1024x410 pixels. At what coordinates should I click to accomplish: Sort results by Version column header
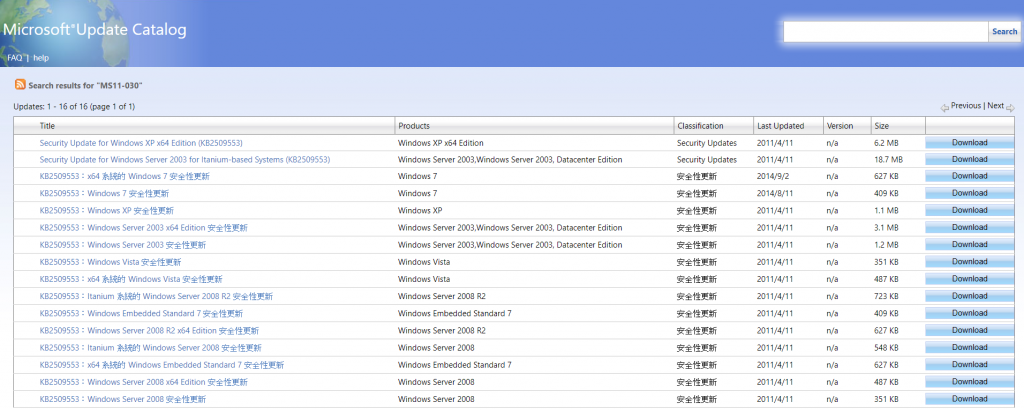click(x=840, y=126)
